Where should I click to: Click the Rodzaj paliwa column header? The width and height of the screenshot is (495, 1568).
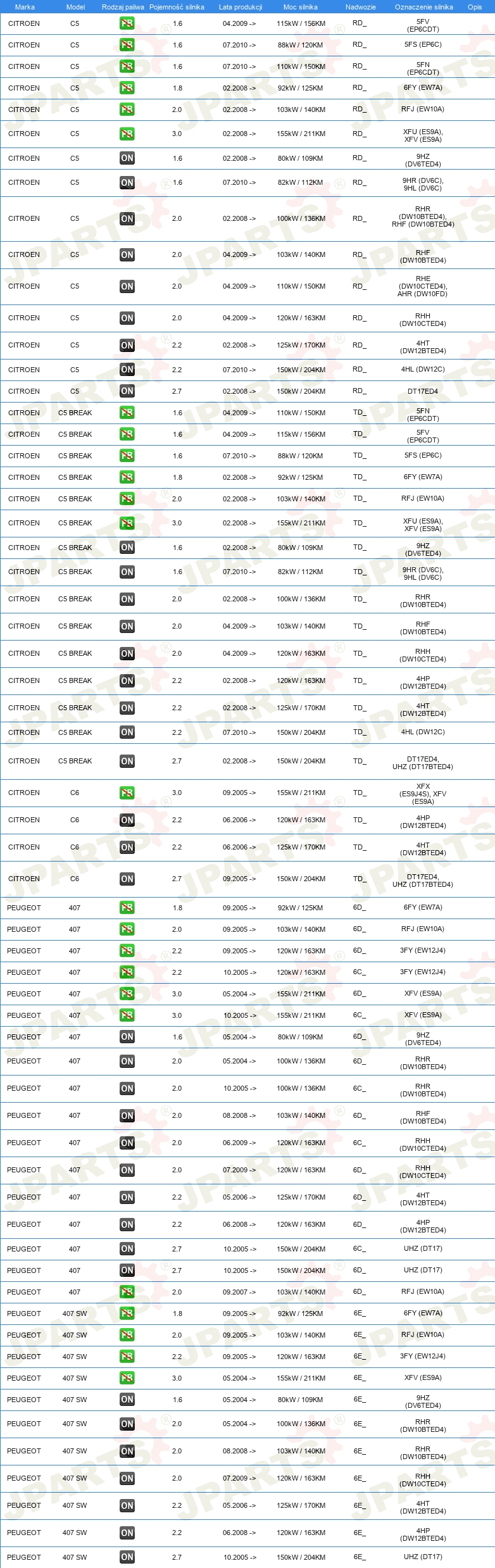pos(123,7)
